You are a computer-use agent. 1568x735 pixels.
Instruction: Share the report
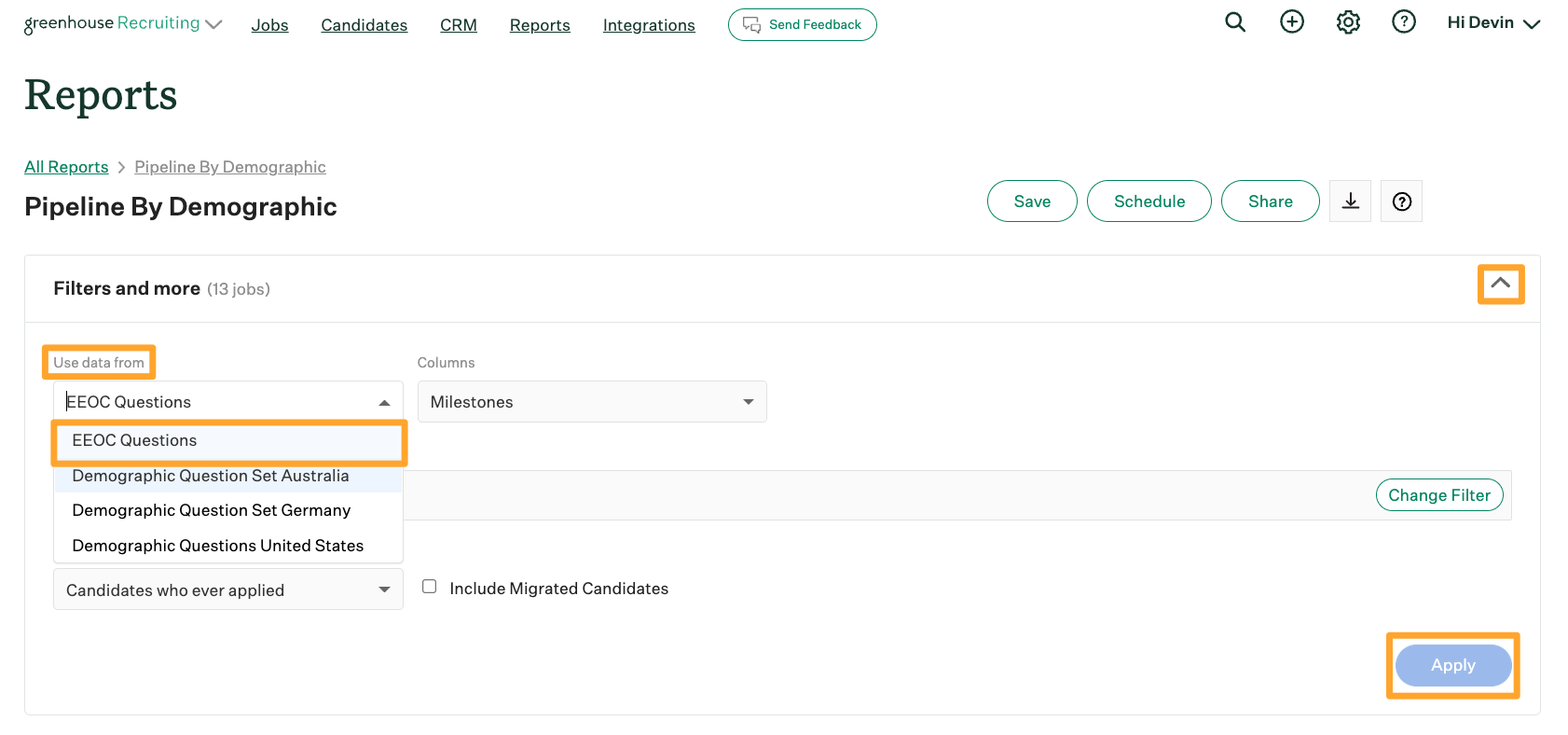(1271, 201)
